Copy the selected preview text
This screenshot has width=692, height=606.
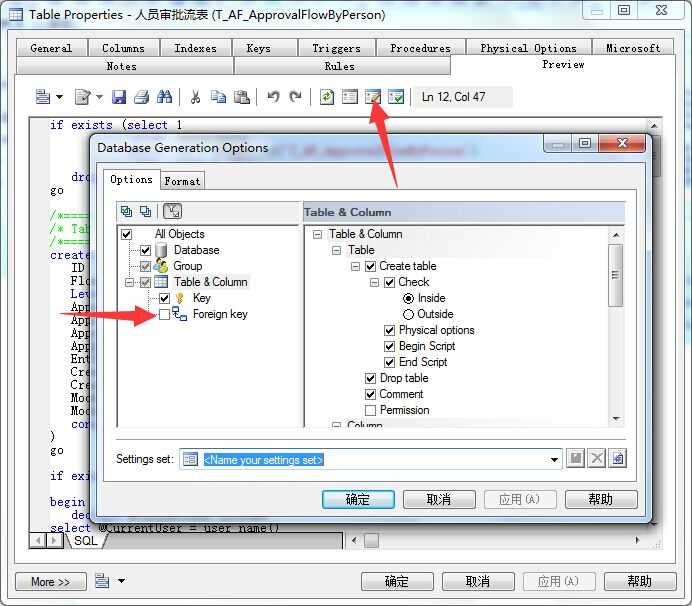point(218,97)
